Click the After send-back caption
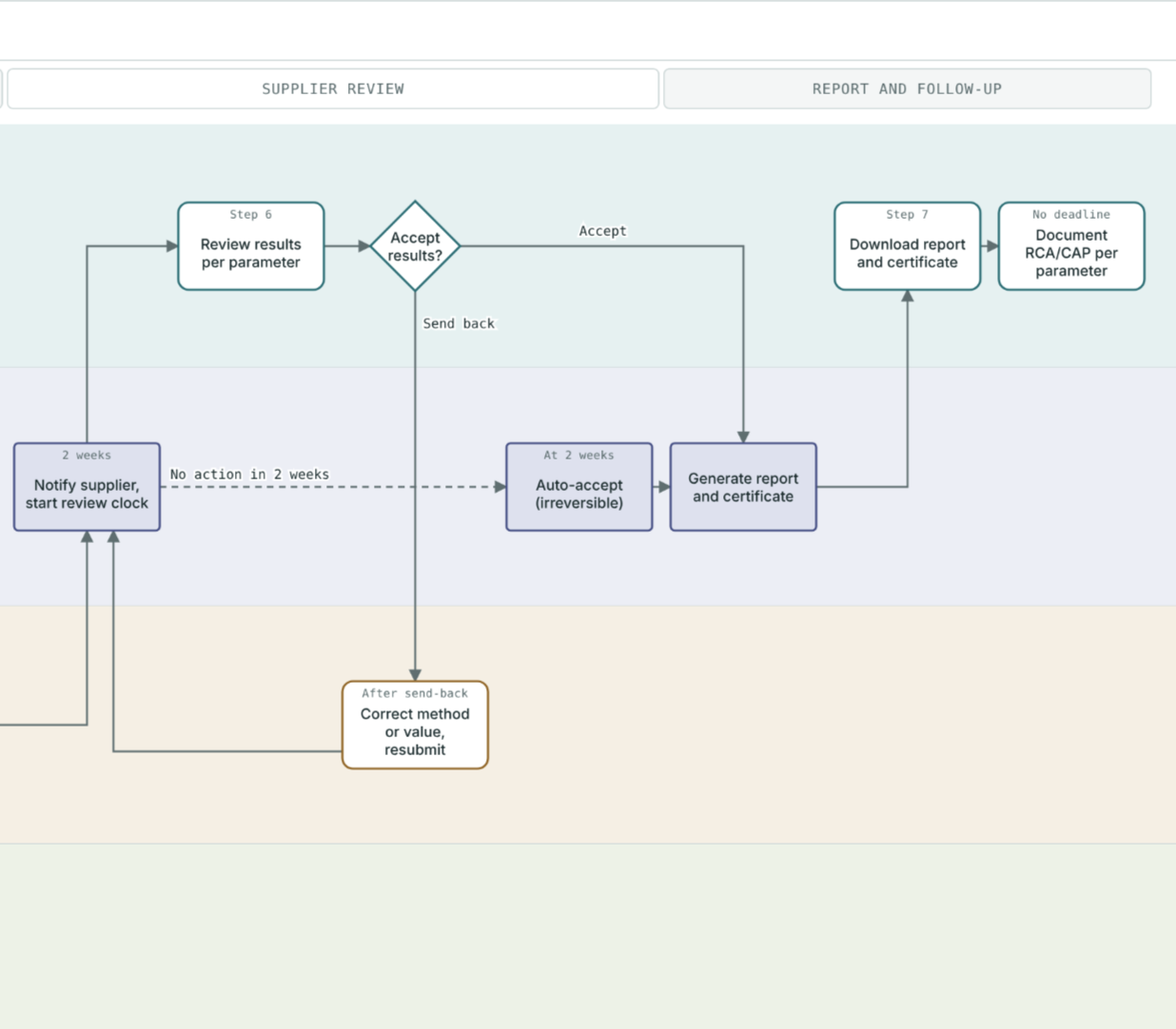Image resolution: width=1176 pixels, height=1029 pixels. tap(415, 693)
